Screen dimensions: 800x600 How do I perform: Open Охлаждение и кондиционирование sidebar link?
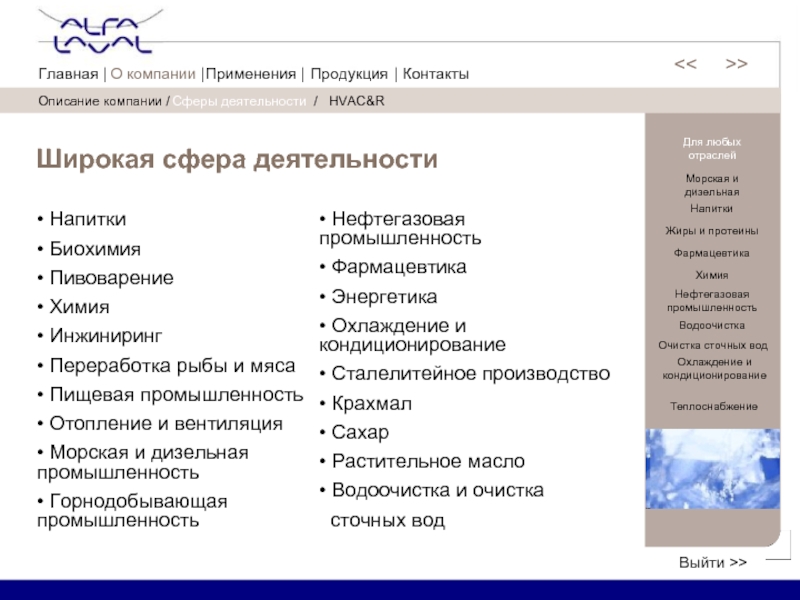pos(714,368)
